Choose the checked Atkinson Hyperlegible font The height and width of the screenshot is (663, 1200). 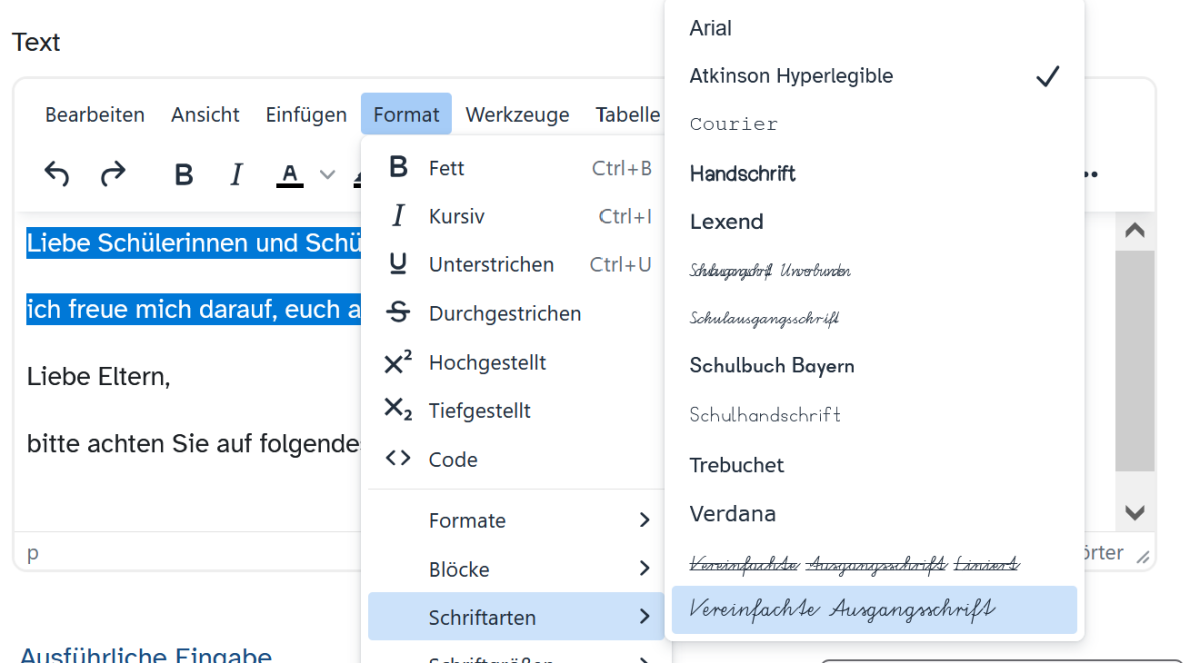pyautogui.click(x=790, y=76)
